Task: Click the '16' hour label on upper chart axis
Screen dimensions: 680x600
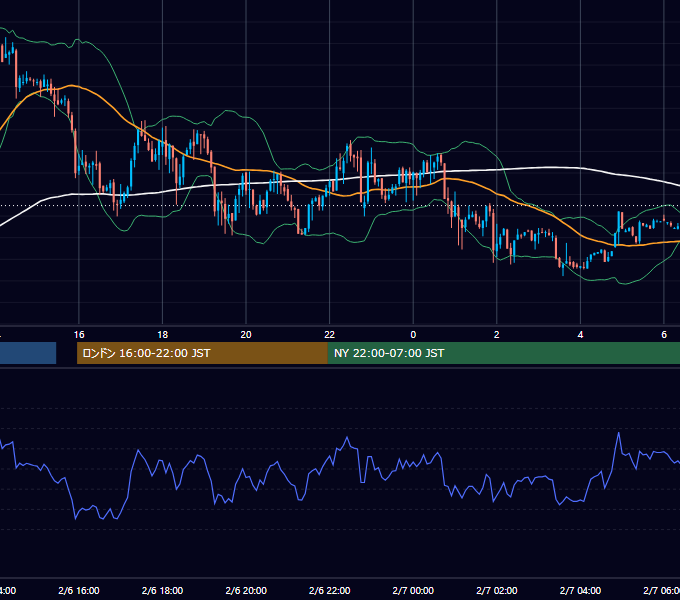Action: (x=79, y=335)
